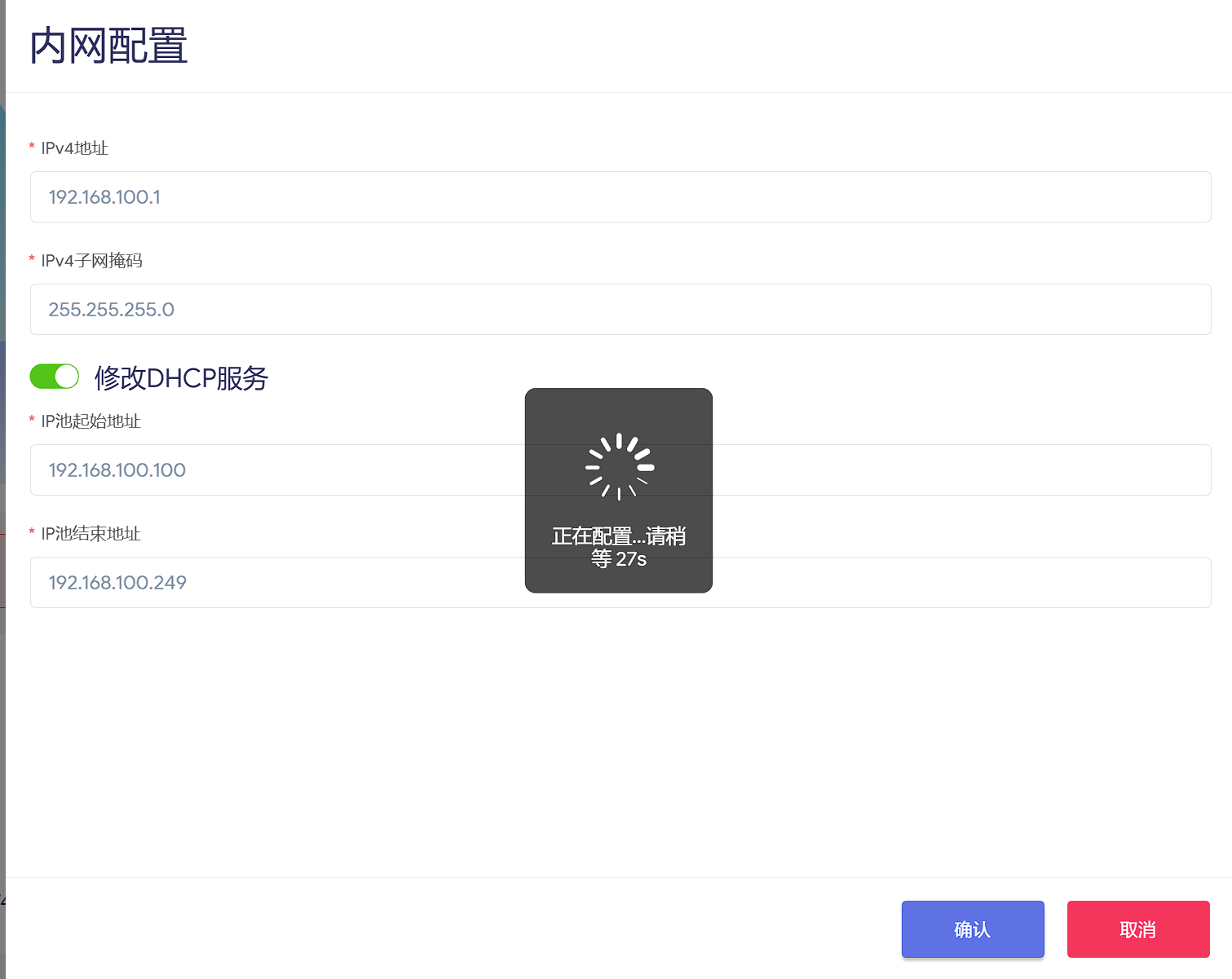Click the IP池结束地址 field label

pos(91,534)
